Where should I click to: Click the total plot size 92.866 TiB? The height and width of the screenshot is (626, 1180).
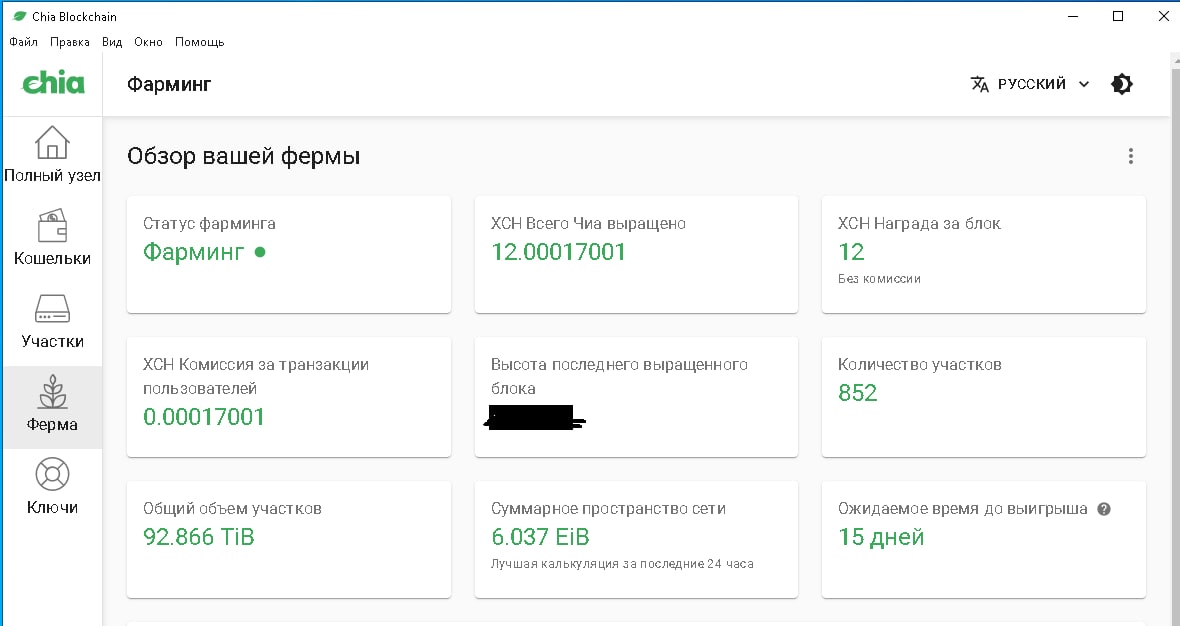click(x=199, y=536)
